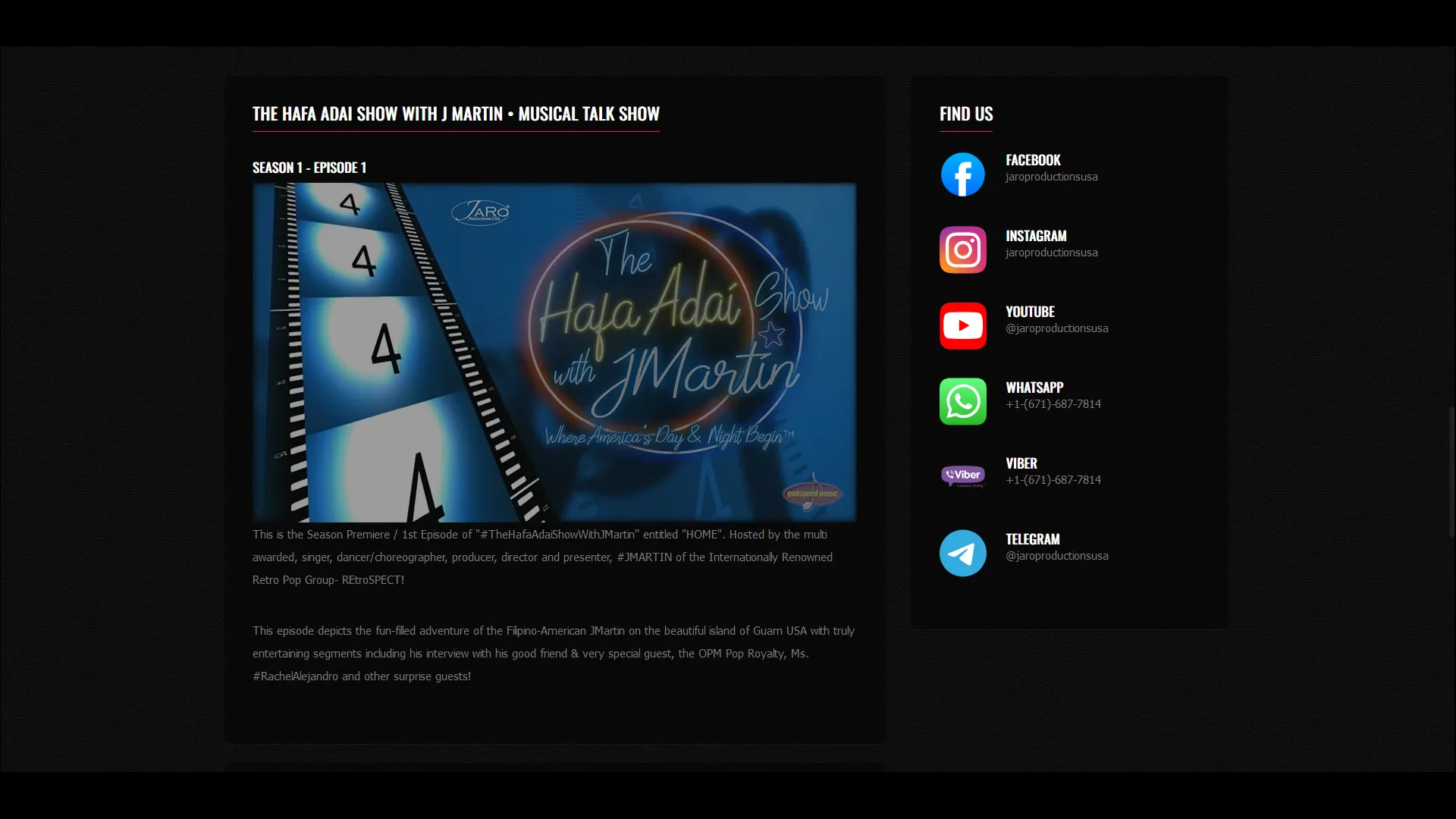1456x819 pixels.
Task: Open the Instagram camera icon
Action: [x=962, y=250]
